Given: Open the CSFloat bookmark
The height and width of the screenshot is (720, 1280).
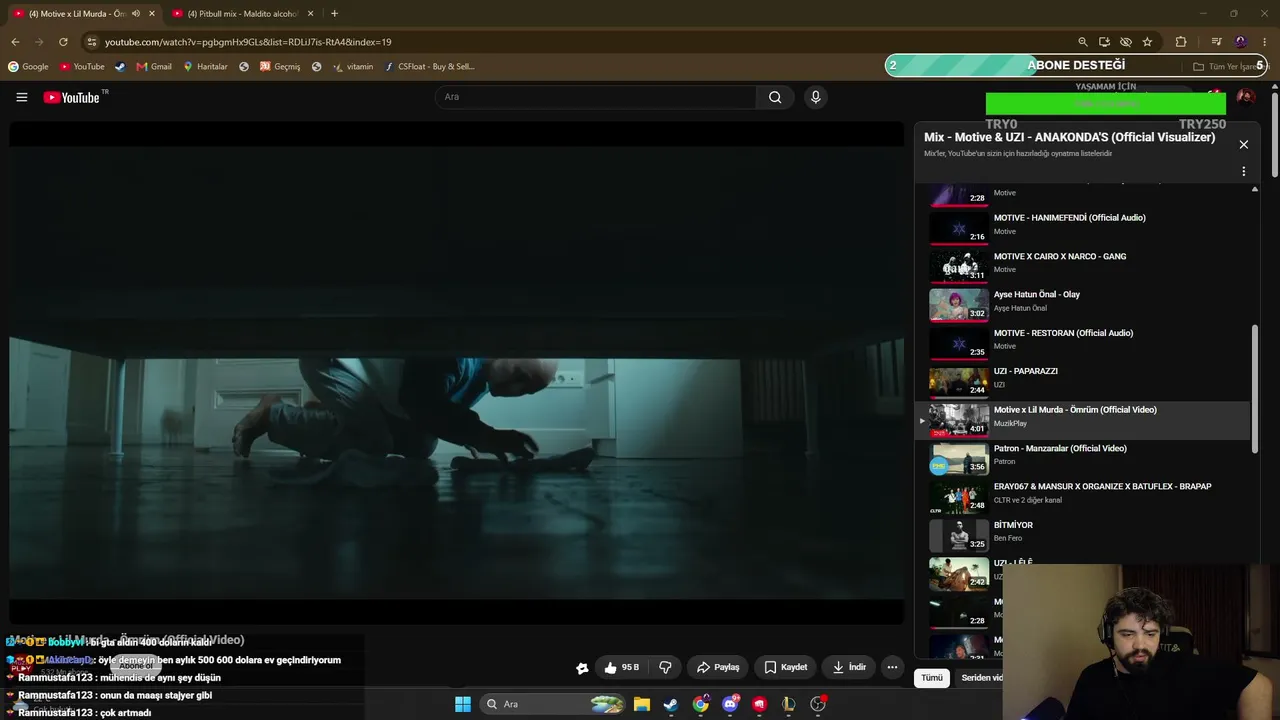Looking at the screenshot, I should pos(429,67).
